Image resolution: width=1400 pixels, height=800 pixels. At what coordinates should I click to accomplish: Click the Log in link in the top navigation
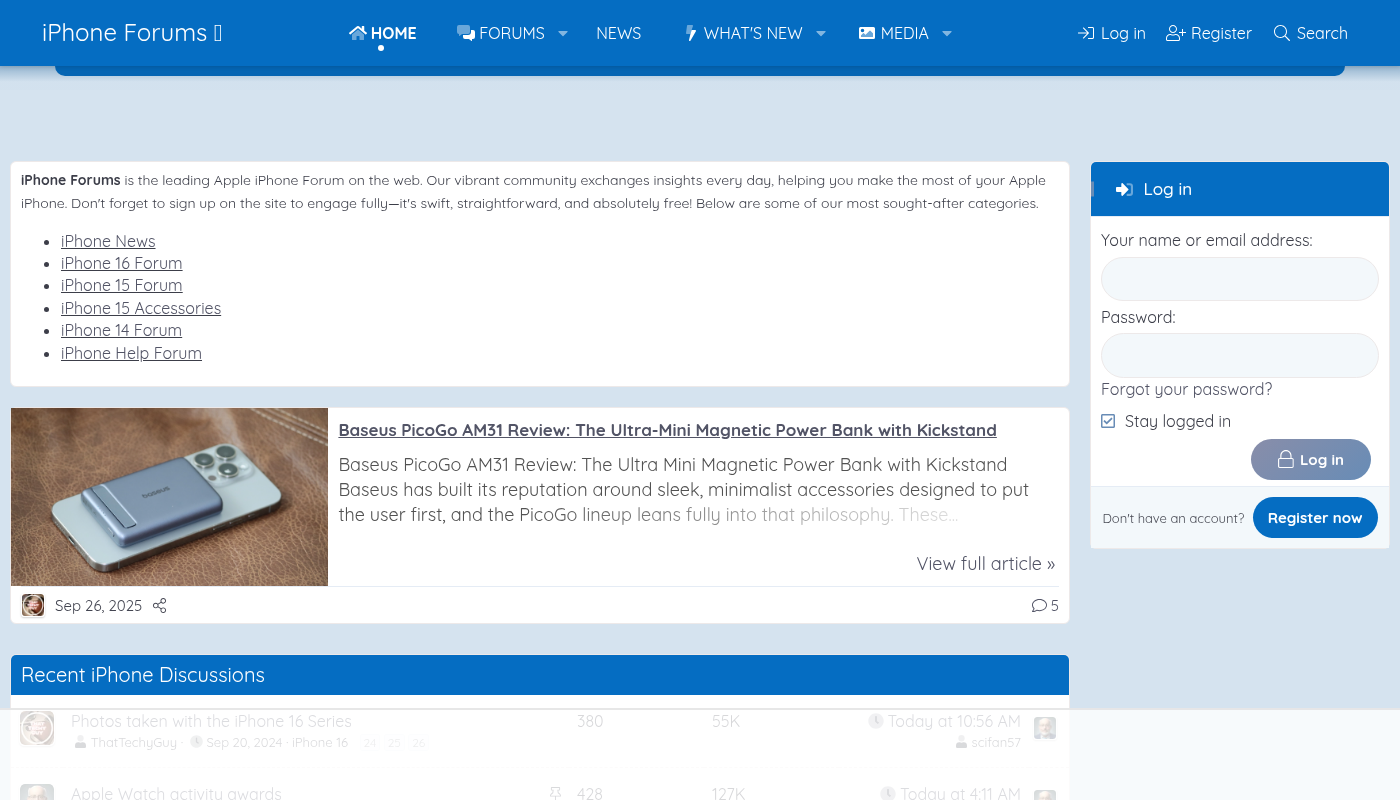pos(1111,33)
